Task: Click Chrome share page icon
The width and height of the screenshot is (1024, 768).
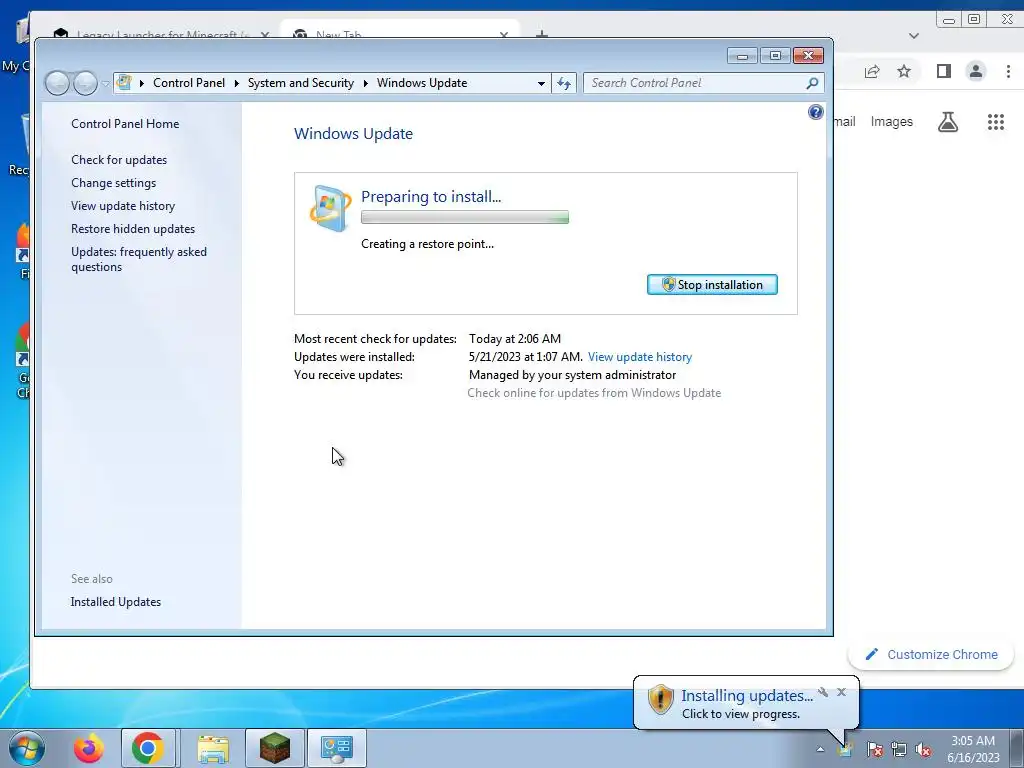Action: [872, 71]
